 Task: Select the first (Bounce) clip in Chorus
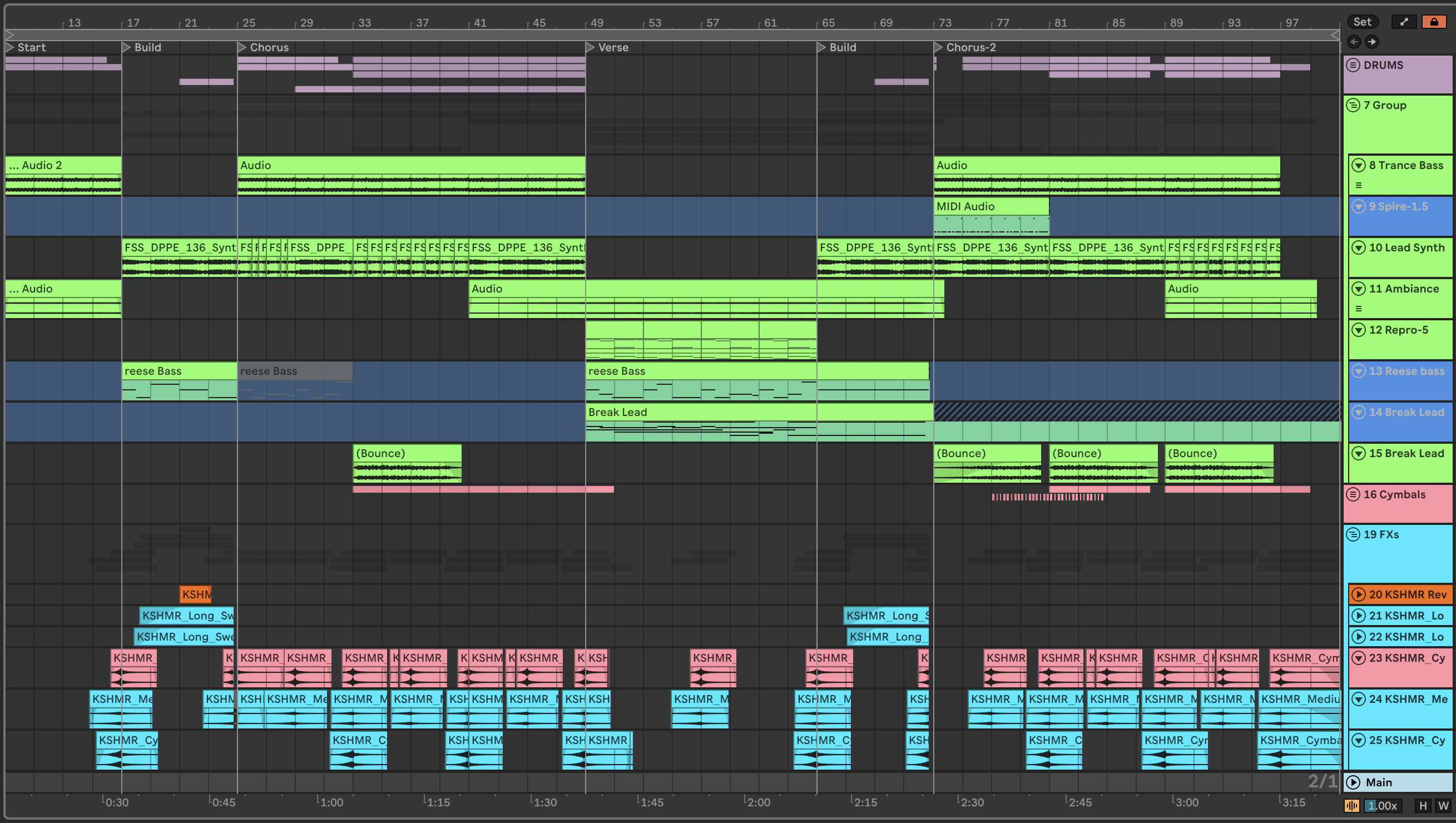click(407, 463)
